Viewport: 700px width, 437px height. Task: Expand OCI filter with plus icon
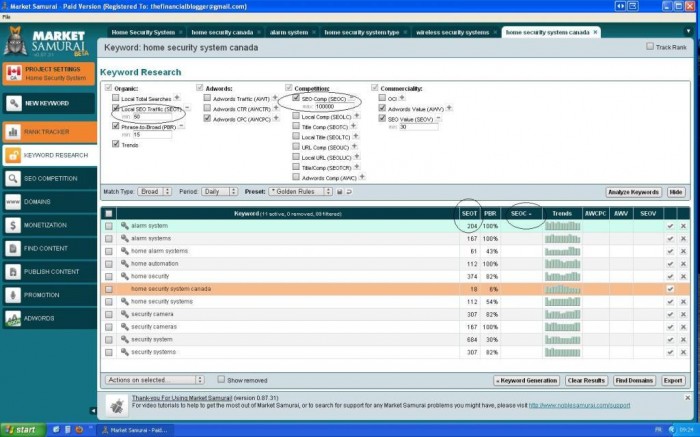point(402,97)
